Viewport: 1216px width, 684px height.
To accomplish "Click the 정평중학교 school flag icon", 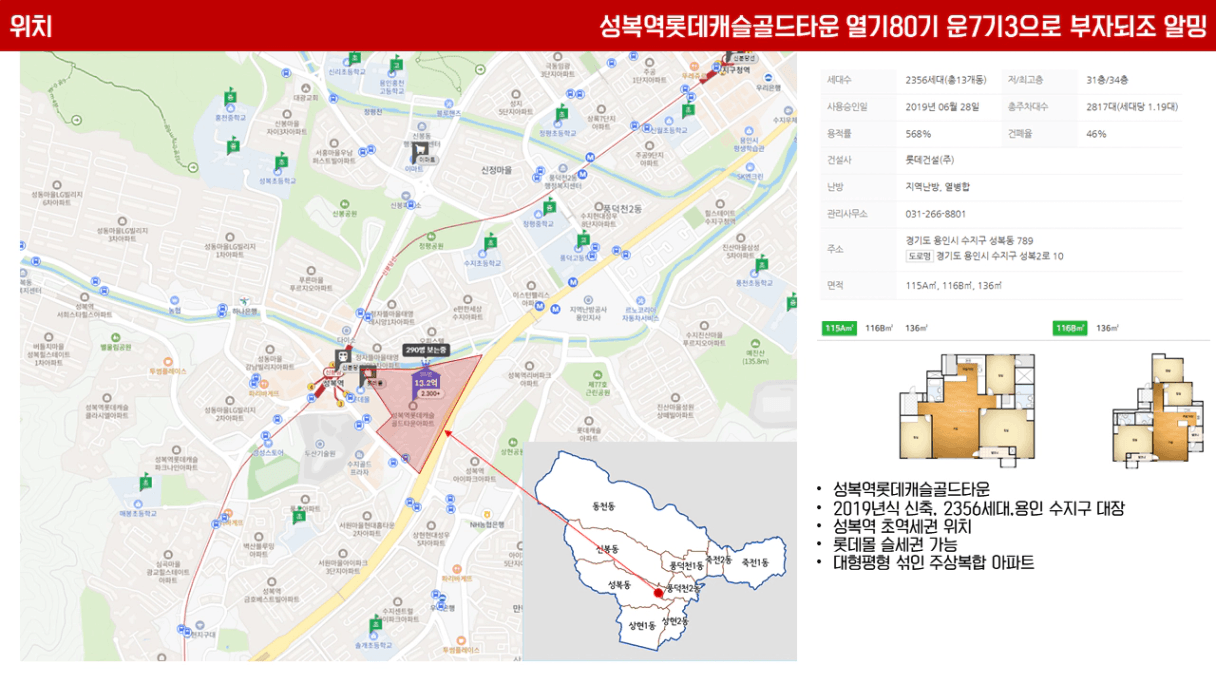I will (548, 207).
